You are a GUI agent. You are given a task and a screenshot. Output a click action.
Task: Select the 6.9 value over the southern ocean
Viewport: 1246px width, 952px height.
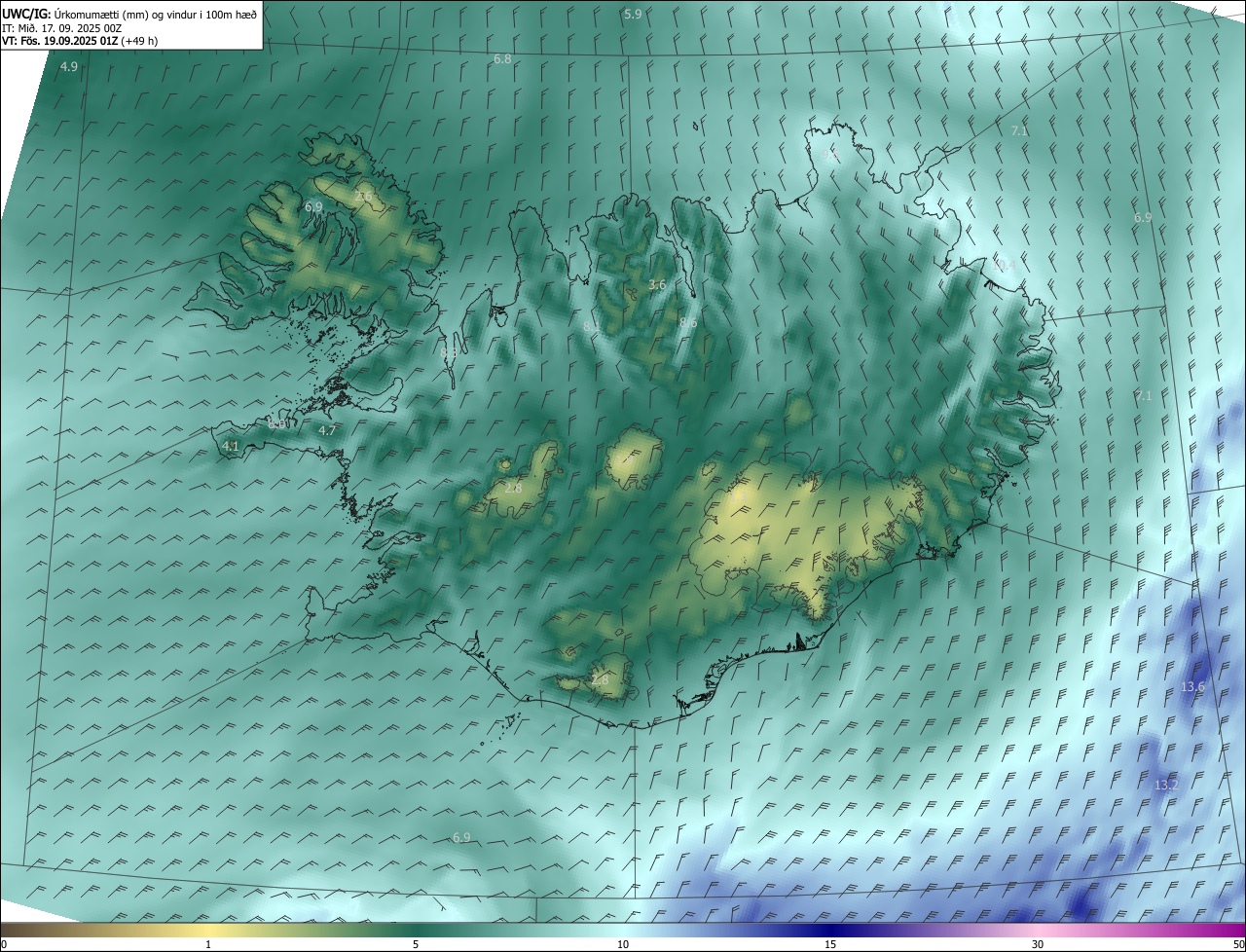[x=461, y=838]
